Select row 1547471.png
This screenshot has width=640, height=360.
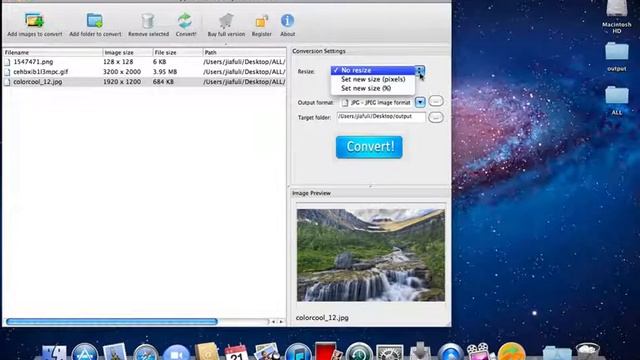pyautogui.click(x=144, y=62)
